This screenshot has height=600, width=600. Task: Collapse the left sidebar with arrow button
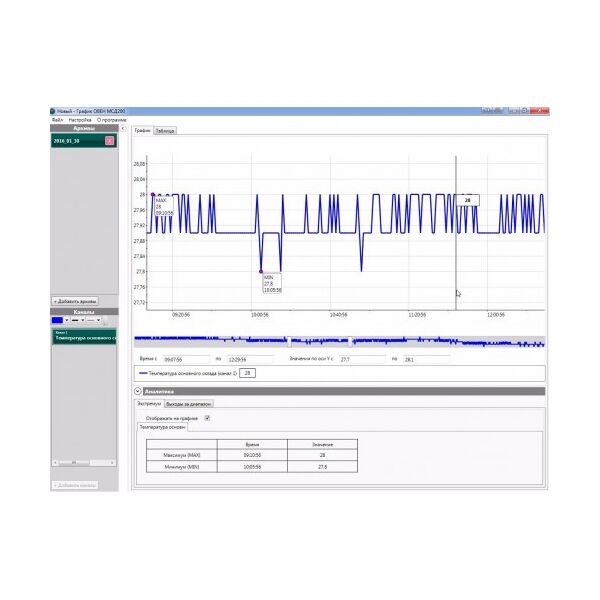[x=123, y=129]
